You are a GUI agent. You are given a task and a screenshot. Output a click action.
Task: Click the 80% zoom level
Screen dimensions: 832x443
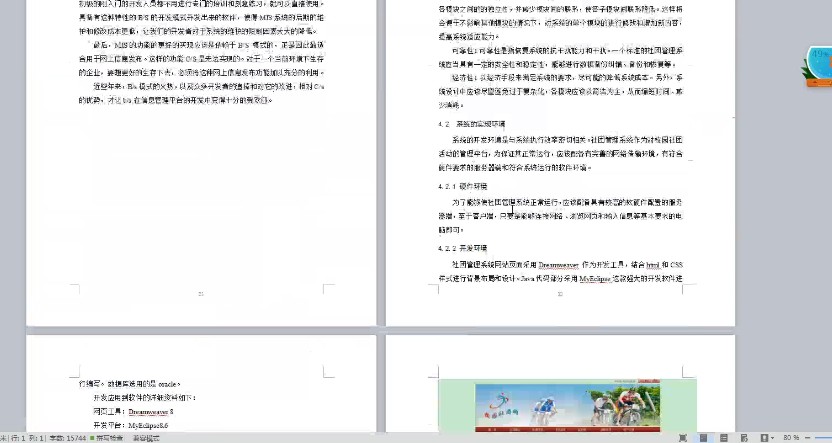coord(791,438)
